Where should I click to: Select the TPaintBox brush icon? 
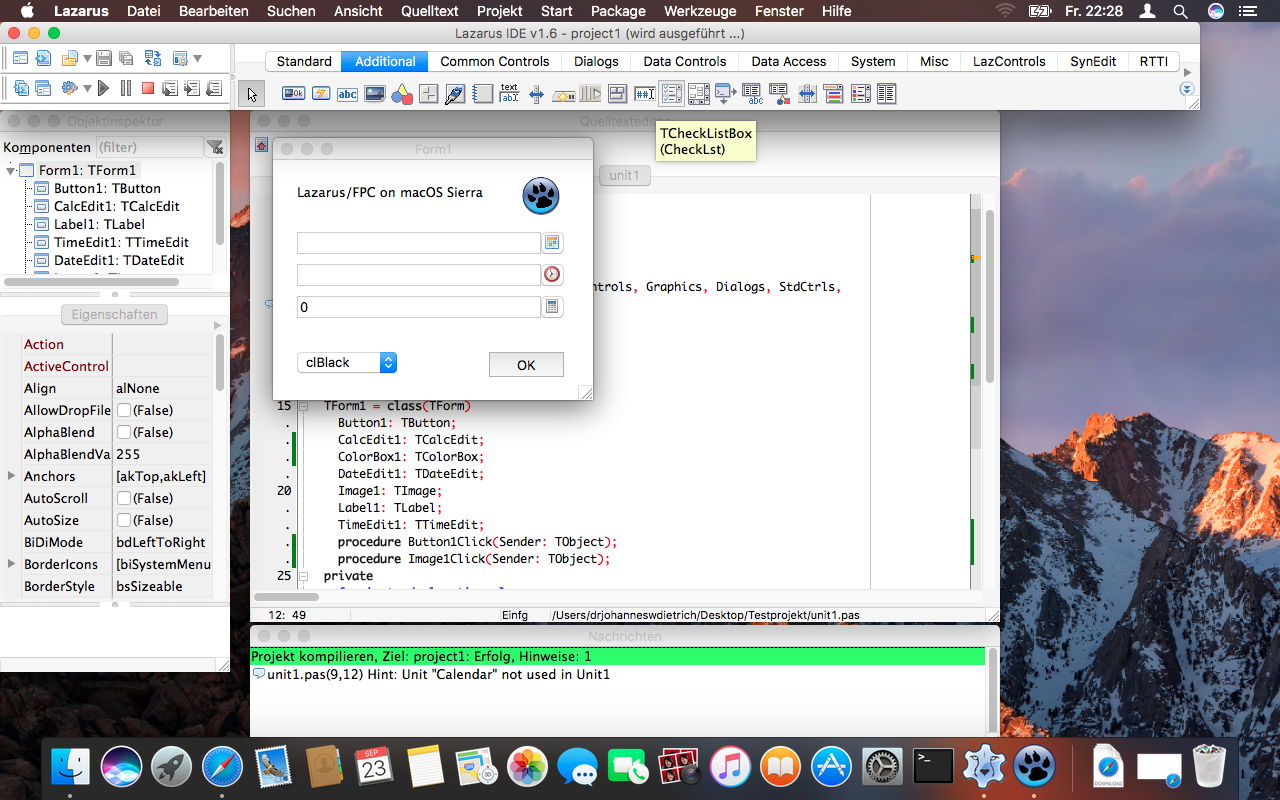click(x=454, y=94)
